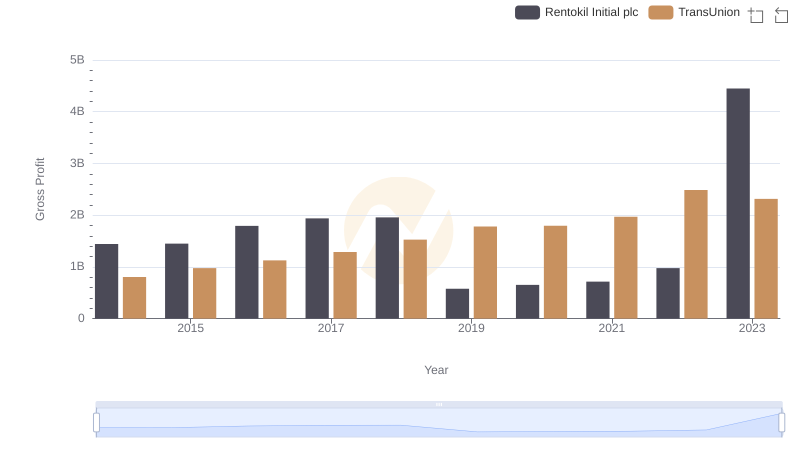The height and width of the screenshot is (461, 800).
Task: Click the right handle of the range slider
Action: pos(781,422)
